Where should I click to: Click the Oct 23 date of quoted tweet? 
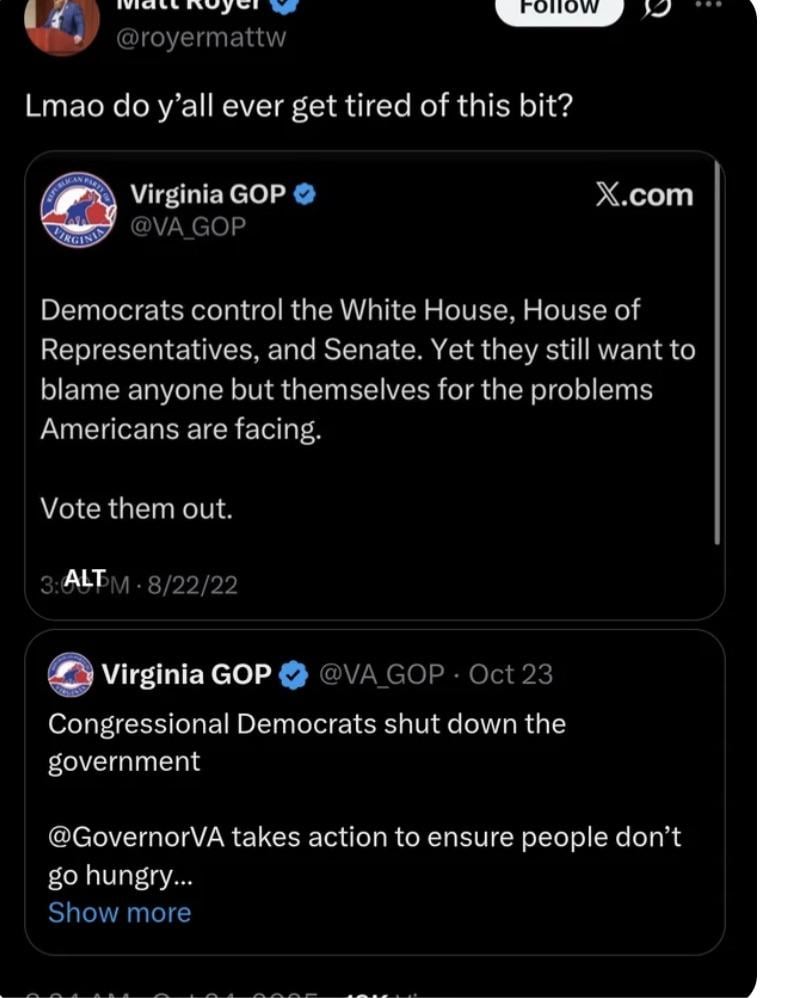(510, 675)
